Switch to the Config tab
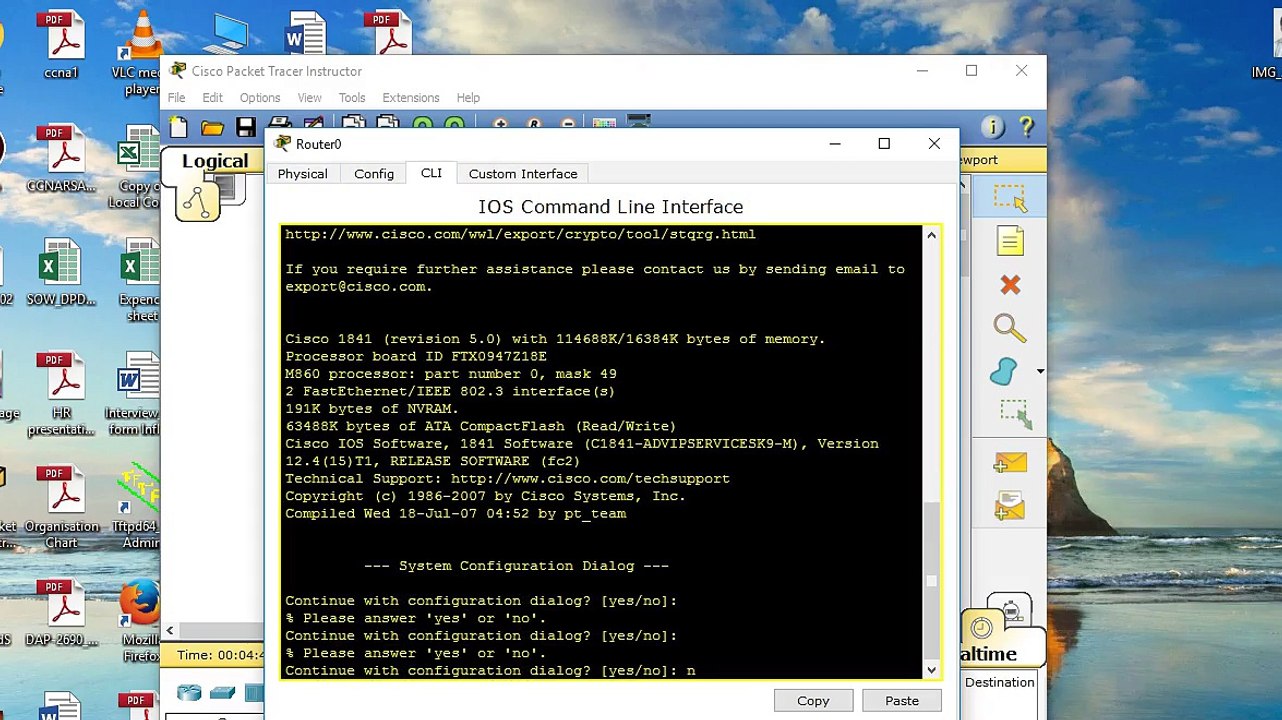1282x720 pixels. (x=374, y=174)
